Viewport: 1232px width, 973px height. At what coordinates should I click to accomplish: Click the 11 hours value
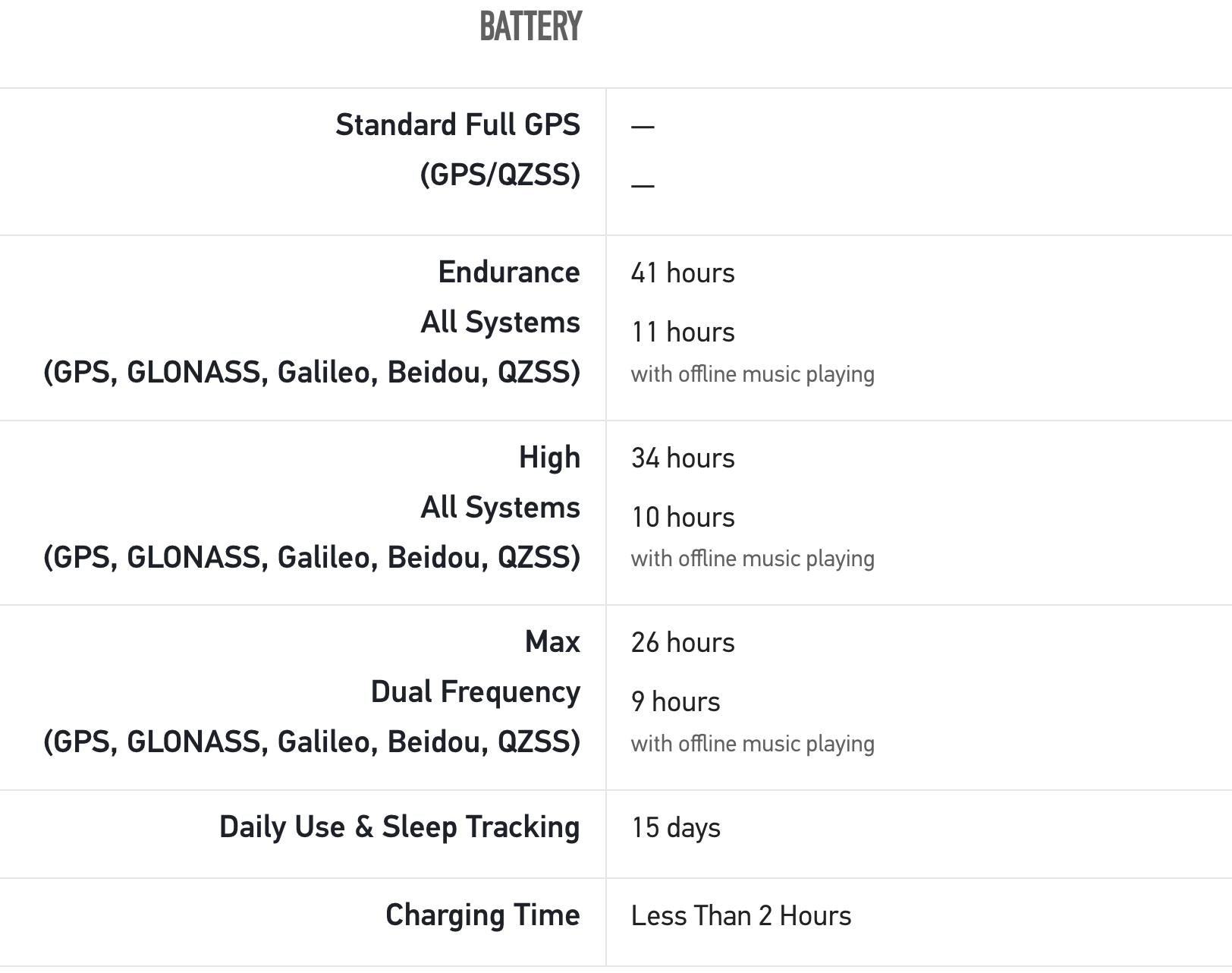(x=683, y=332)
